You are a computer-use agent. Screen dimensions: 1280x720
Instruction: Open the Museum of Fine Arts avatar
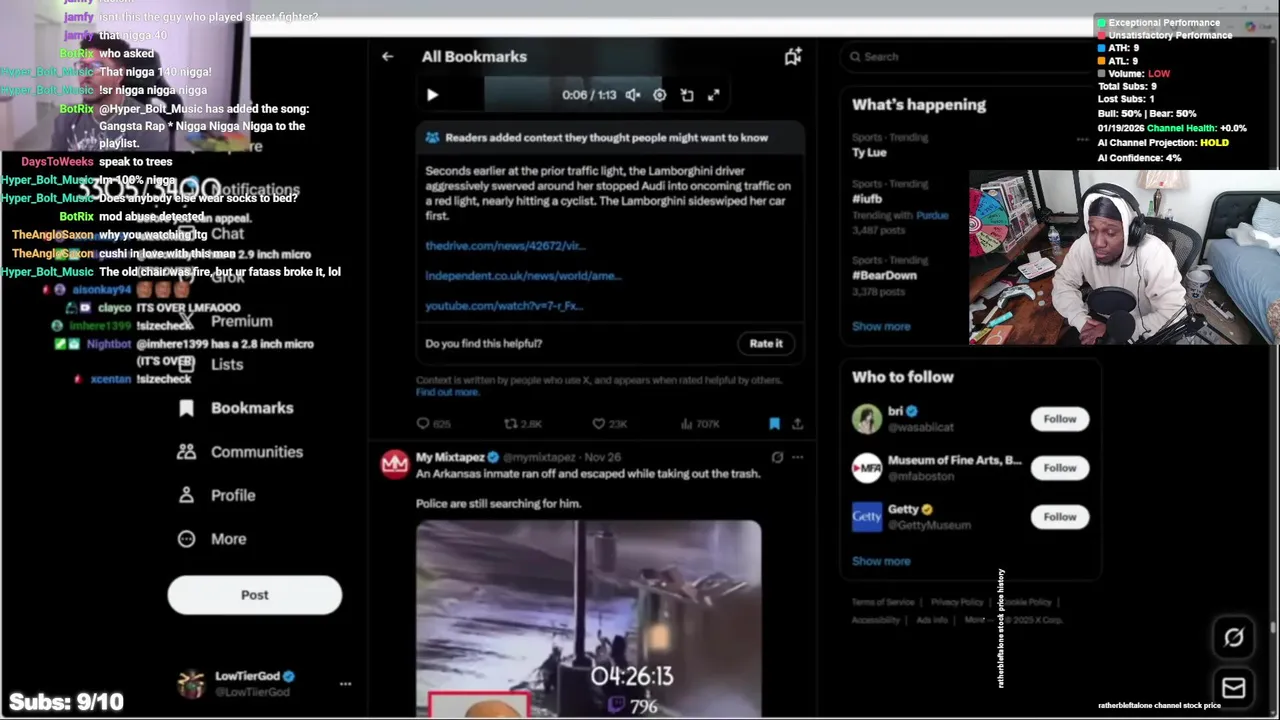pyautogui.click(x=867, y=468)
